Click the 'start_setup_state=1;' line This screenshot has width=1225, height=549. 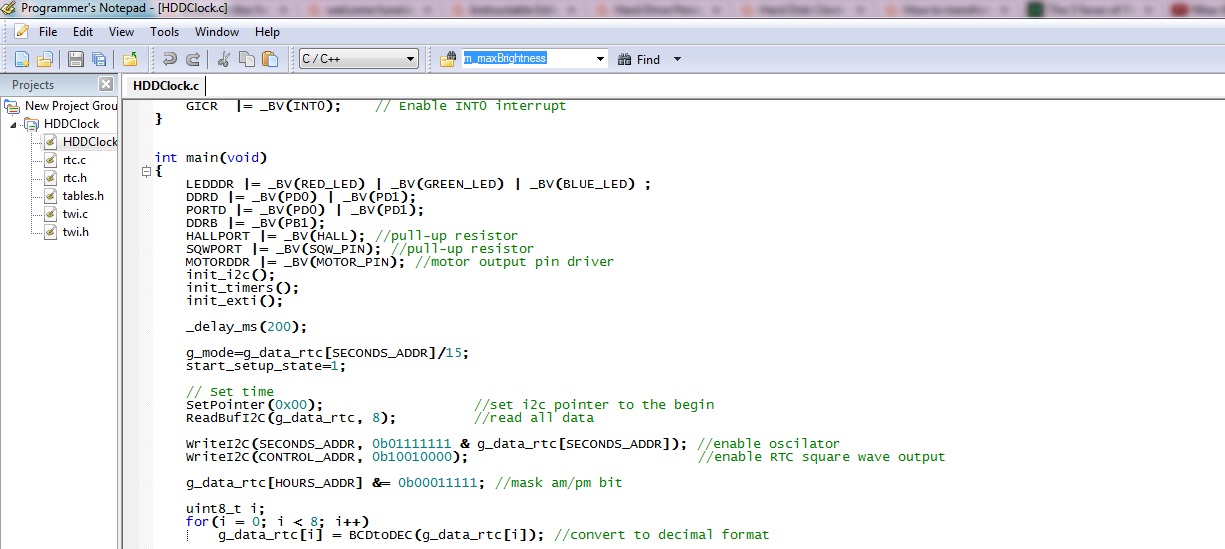(x=266, y=365)
